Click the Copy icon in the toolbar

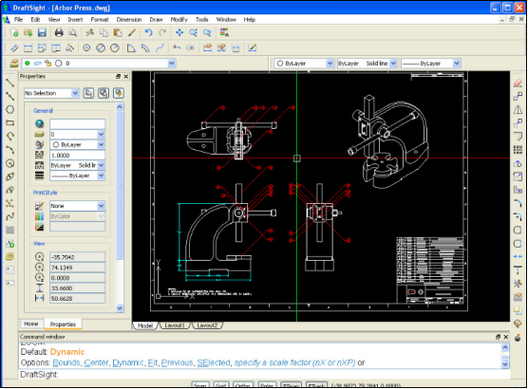pos(104,33)
